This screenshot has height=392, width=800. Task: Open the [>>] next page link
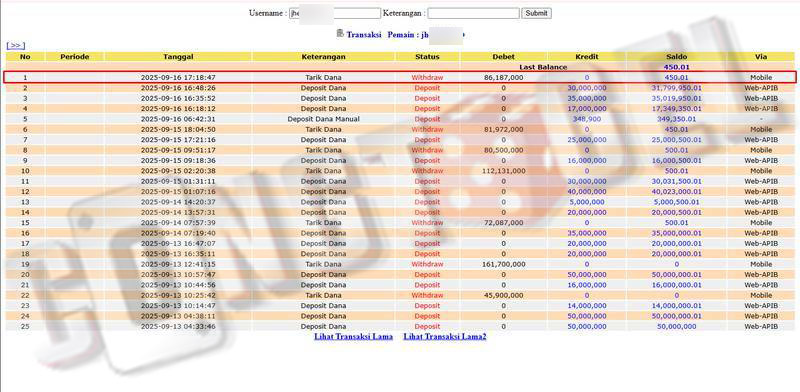coord(16,46)
